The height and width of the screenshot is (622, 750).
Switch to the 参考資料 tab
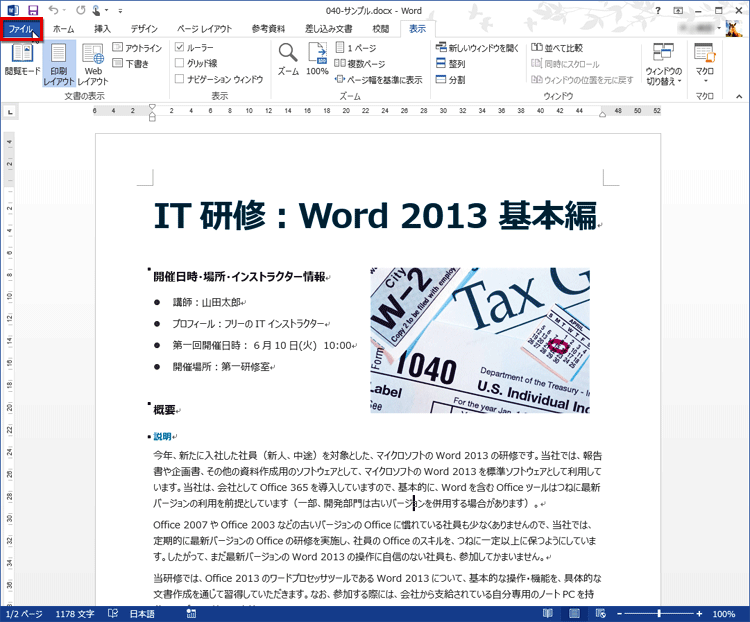click(268, 29)
